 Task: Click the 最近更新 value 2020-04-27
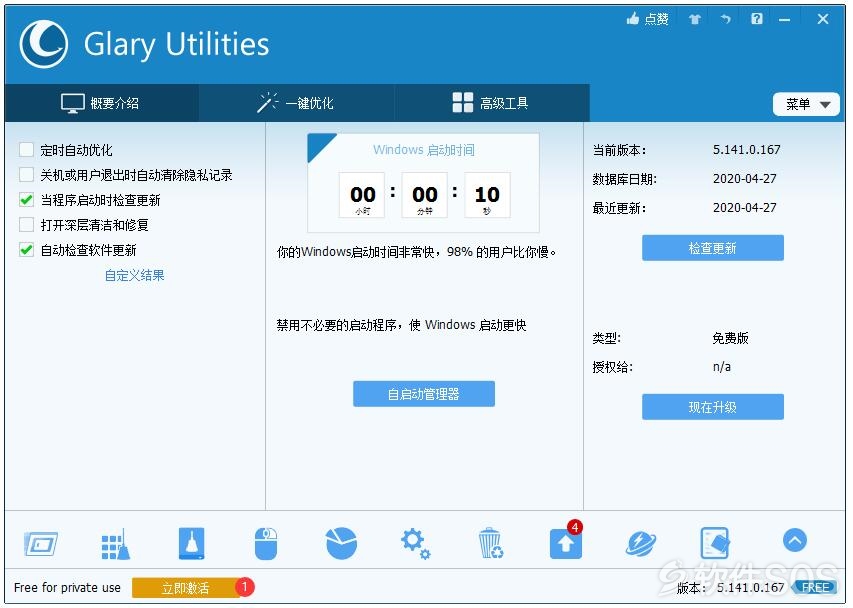click(x=745, y=207)
